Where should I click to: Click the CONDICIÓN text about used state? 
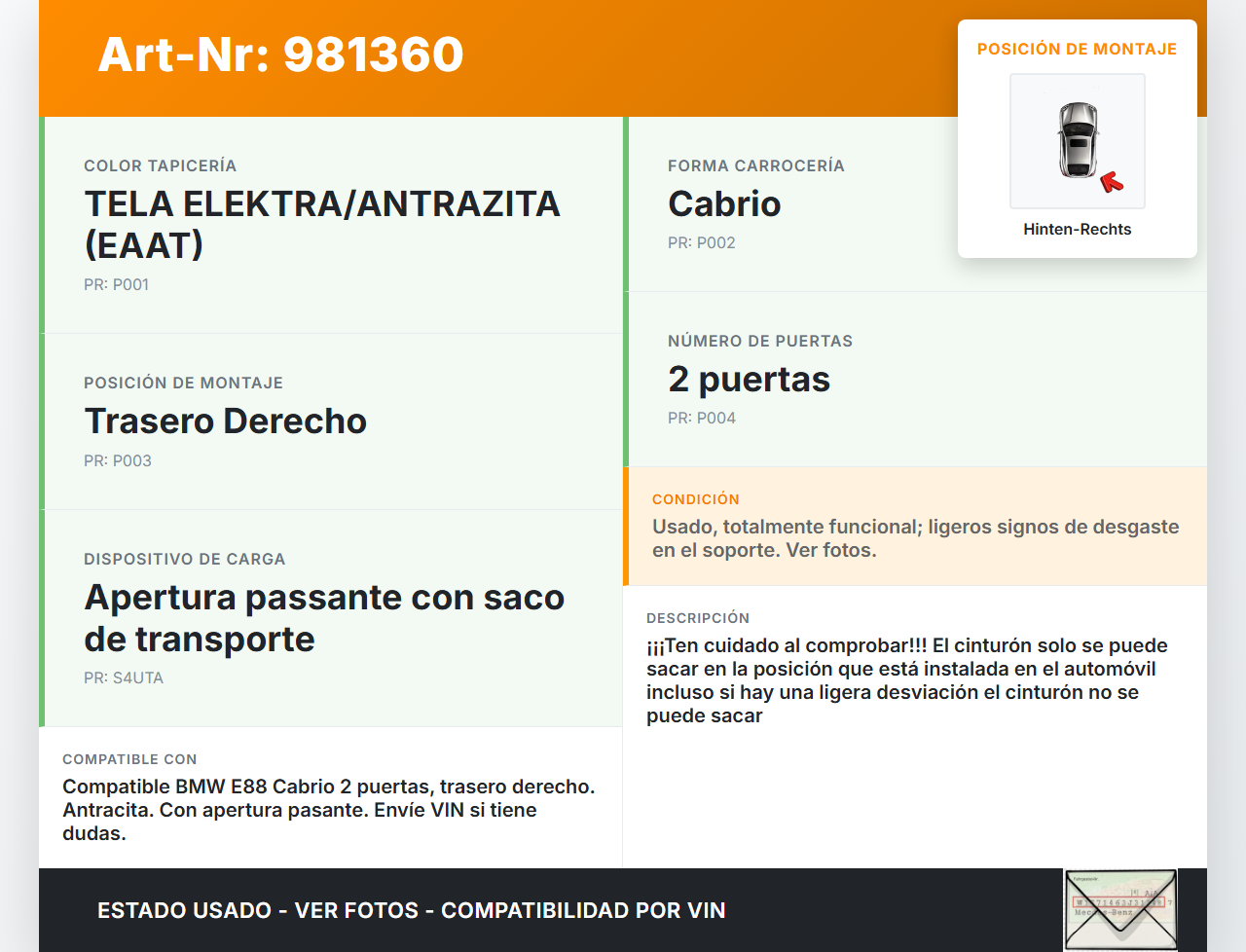click(914, 538)
